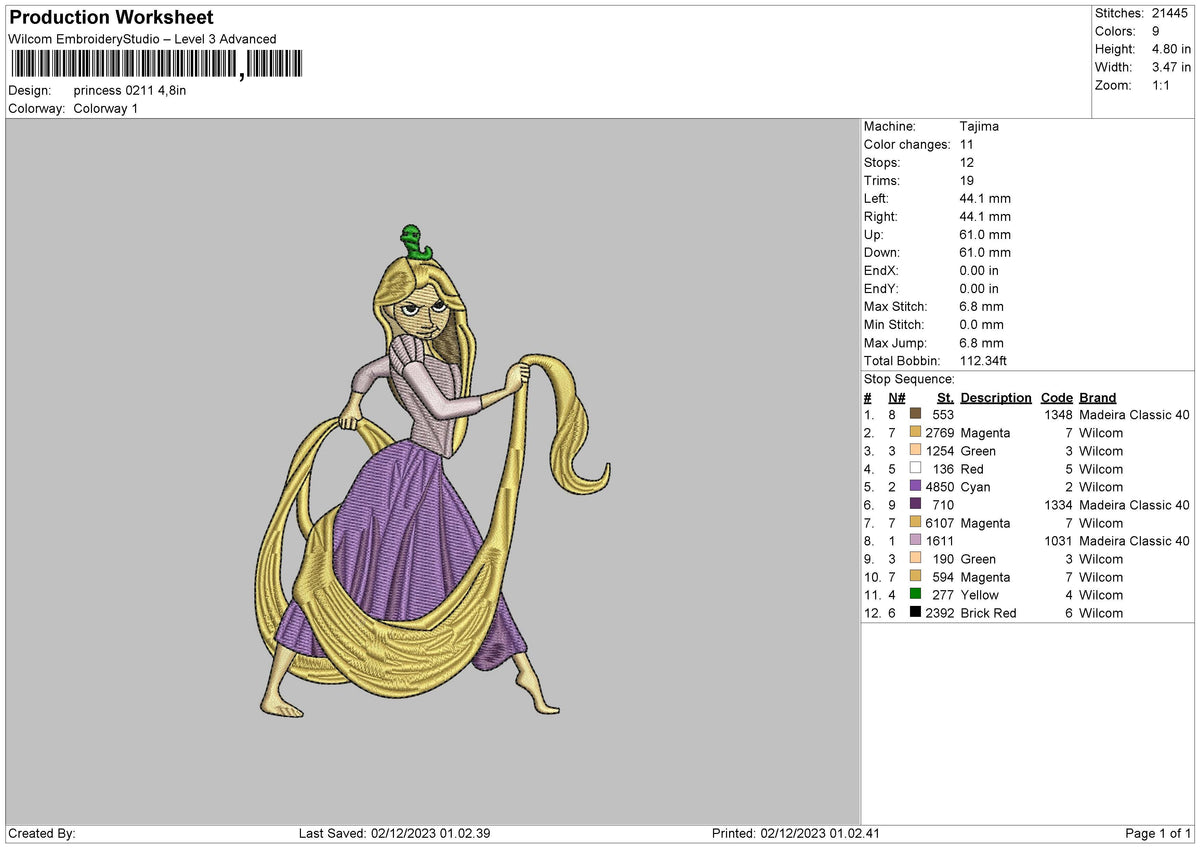Click the Yellow description in stop 11

(x=979, y=594)
